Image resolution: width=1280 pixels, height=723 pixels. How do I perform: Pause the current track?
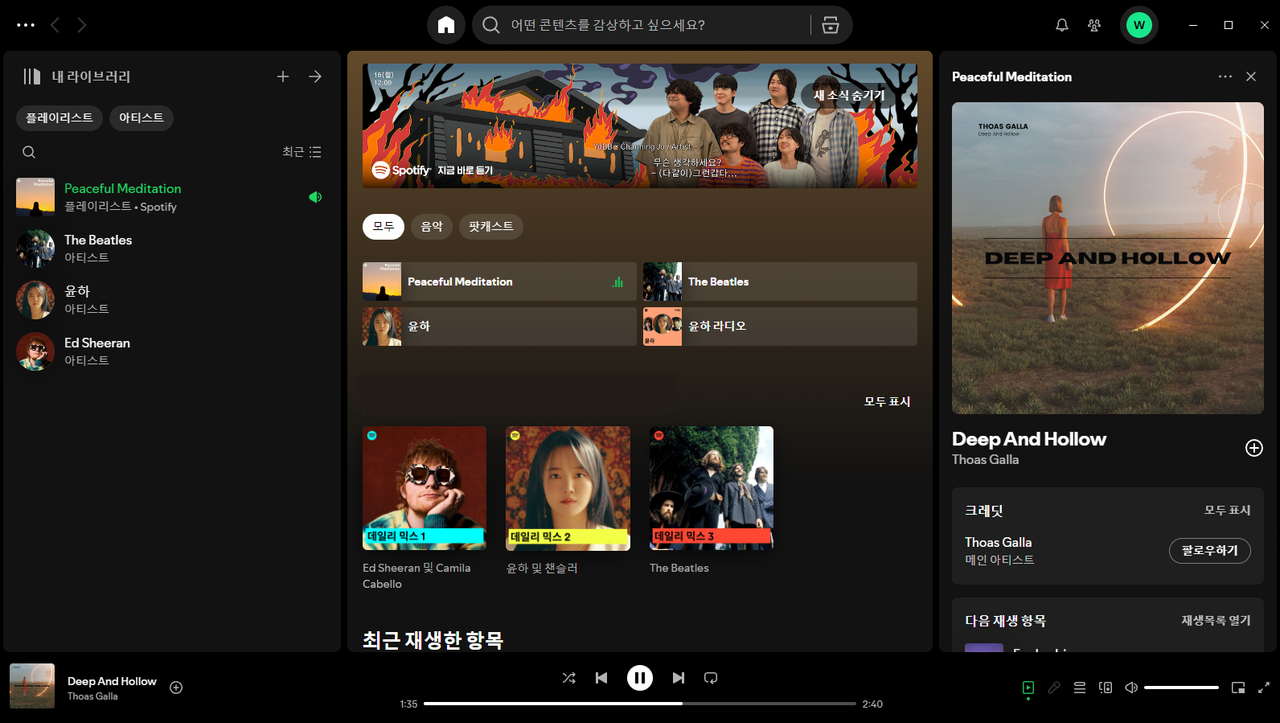[640, 678]
